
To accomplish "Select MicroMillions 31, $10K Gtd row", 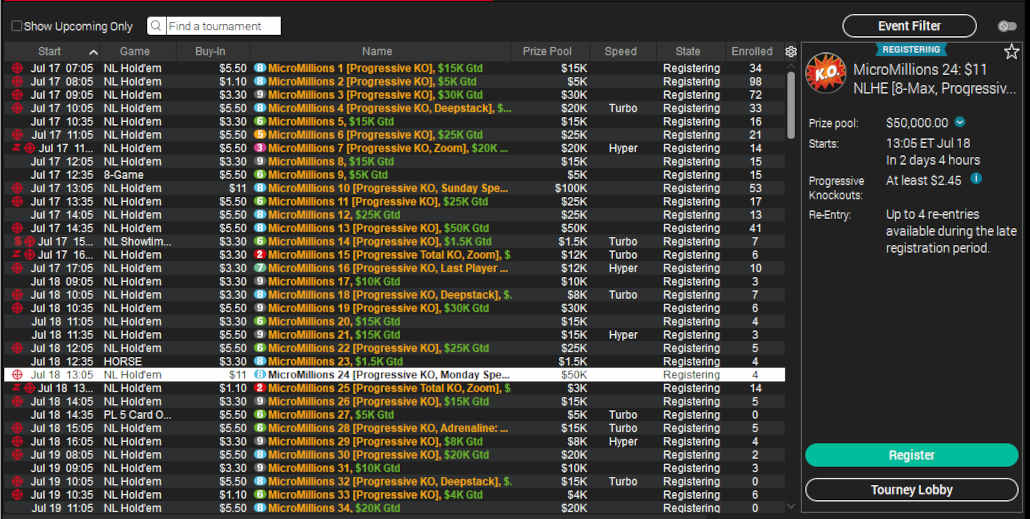I will click(x=394, y=468).
